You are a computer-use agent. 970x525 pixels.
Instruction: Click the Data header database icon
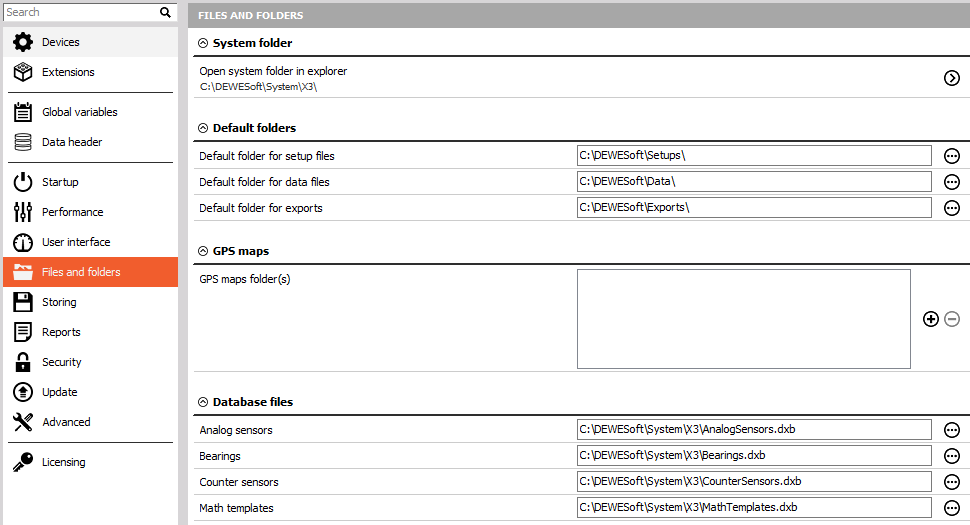coord(23,142)
